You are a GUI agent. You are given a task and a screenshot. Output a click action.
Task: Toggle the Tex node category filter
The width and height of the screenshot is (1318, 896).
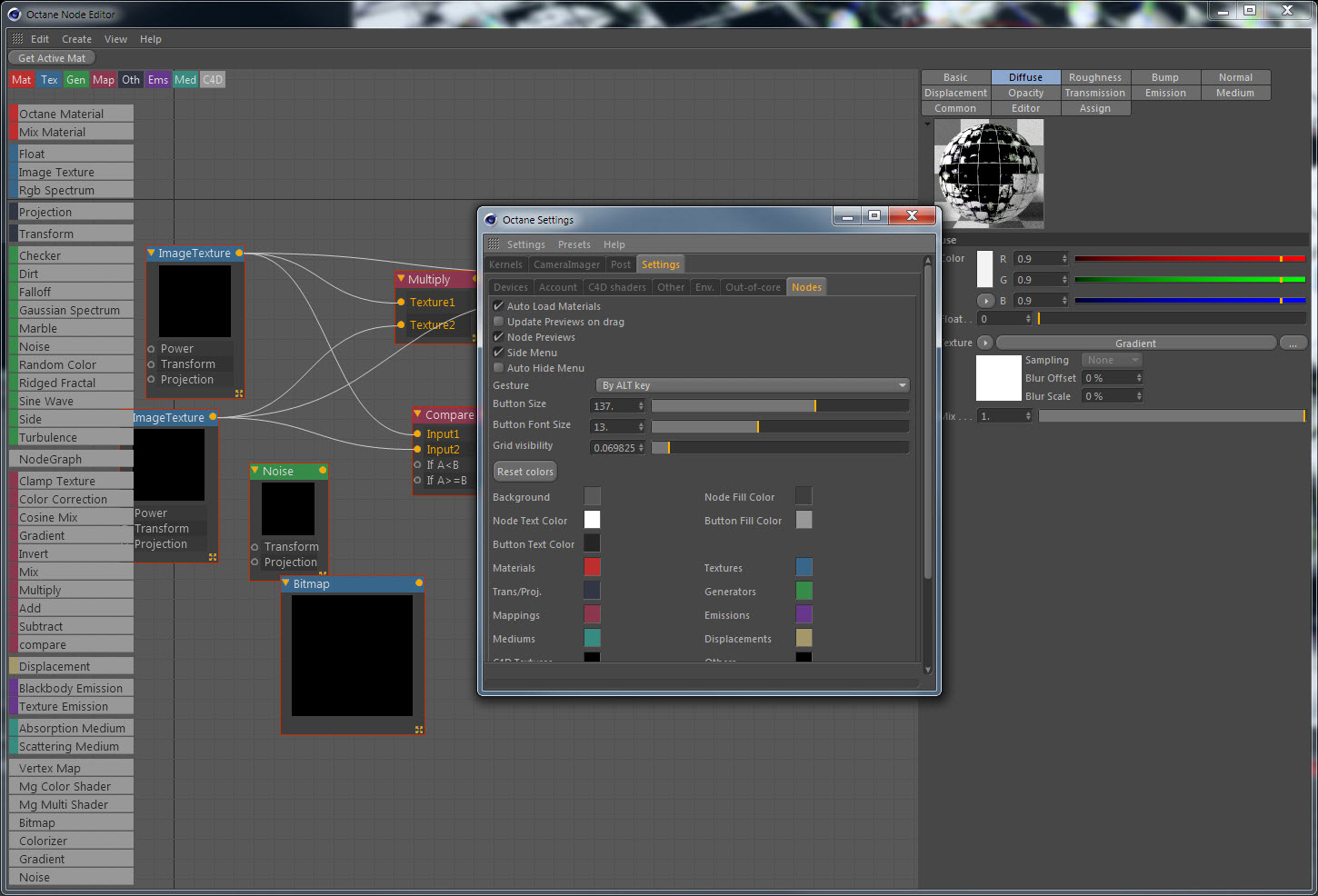pos(49,80)
